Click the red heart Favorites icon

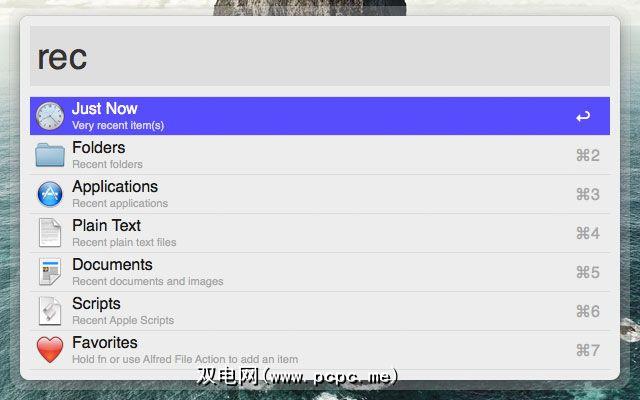50,350
